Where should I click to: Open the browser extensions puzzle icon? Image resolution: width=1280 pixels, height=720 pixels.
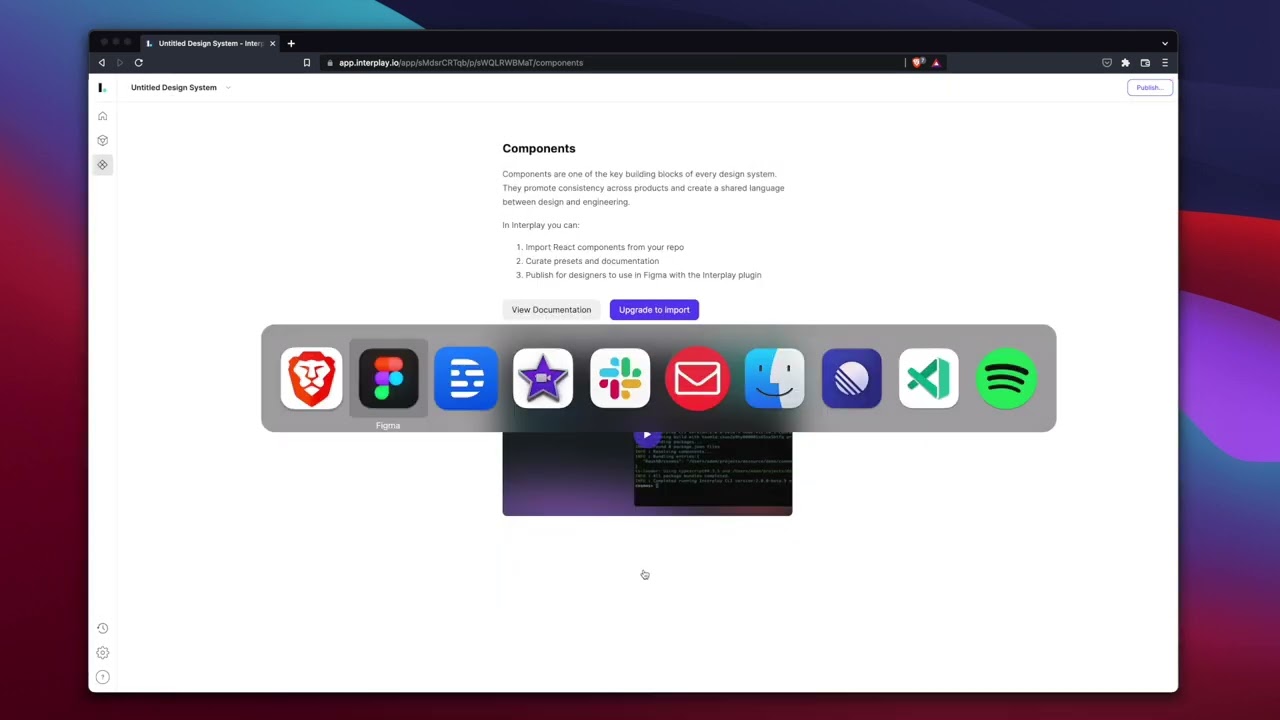(1126, 63)
